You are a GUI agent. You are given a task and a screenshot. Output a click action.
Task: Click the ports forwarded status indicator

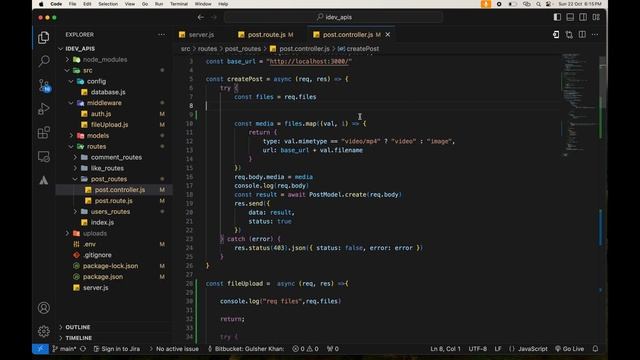[333, 349]
